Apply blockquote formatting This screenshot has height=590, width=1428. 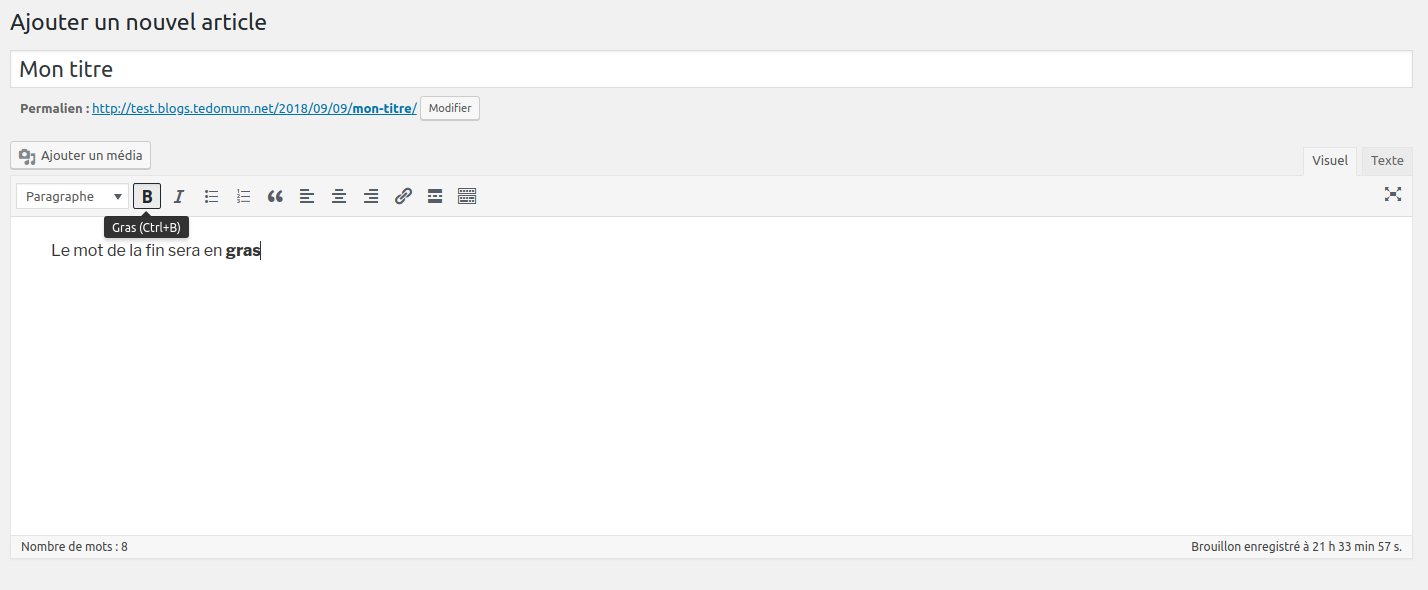[275, 196]
